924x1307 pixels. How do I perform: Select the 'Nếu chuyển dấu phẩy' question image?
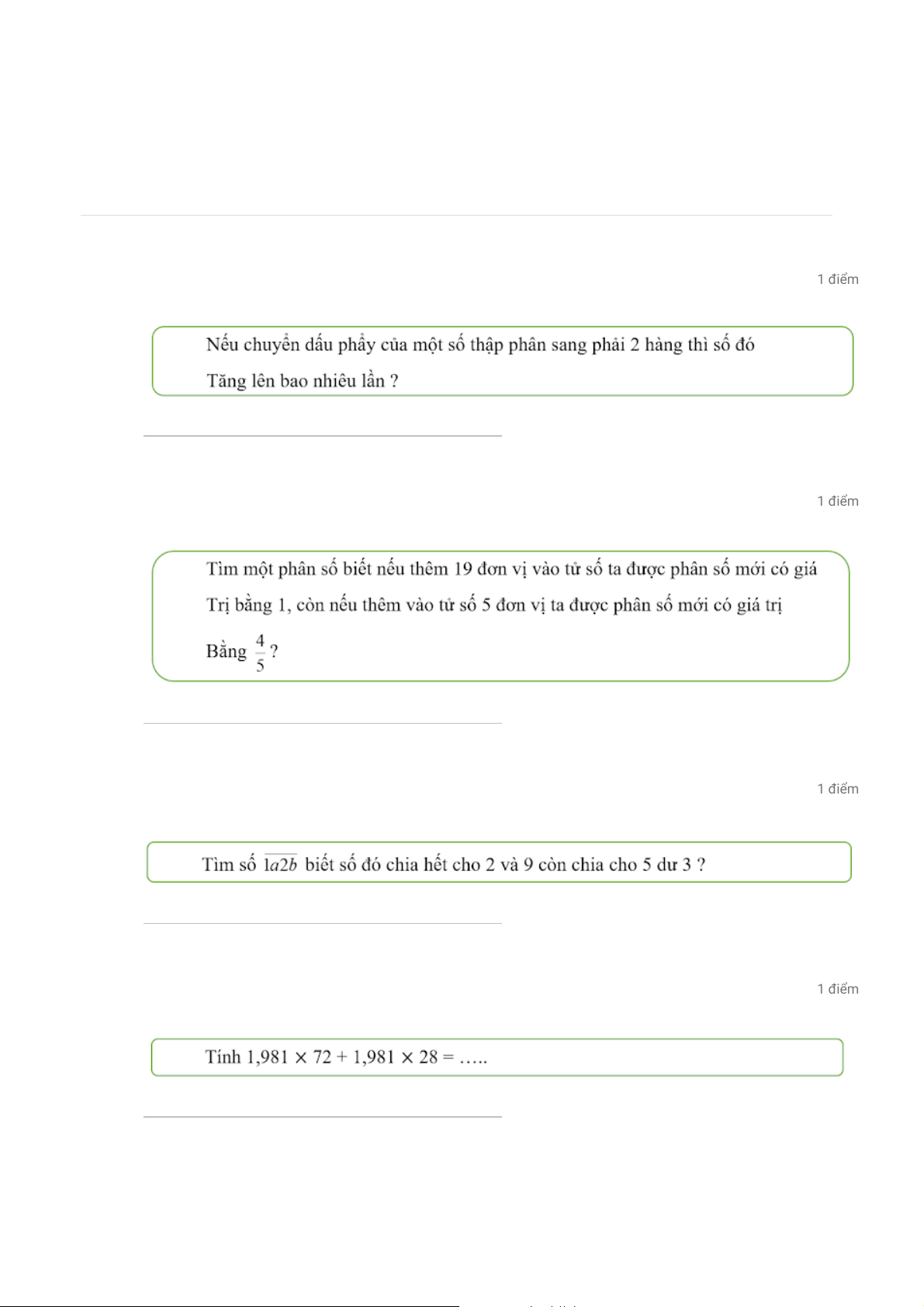click(503, 361)
